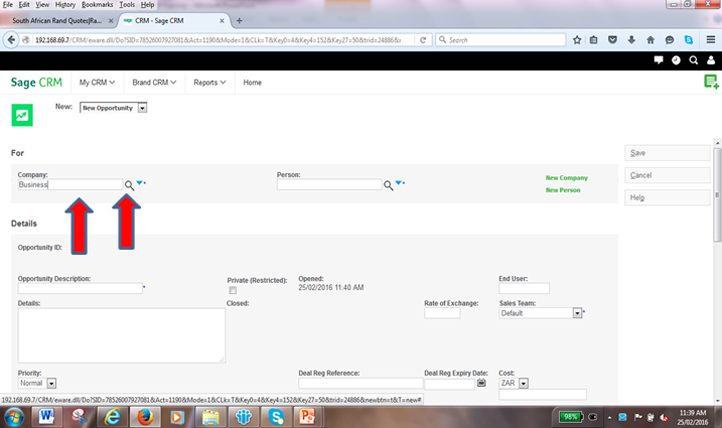The height and width of the screenshot is (428, 722).
Task: Open Firefox hamburger menu
Action: (710, 40)
